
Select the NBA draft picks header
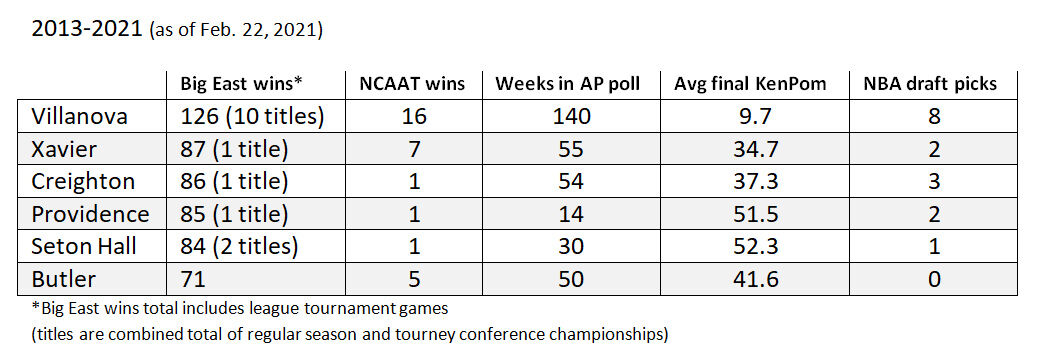(933, 84)
